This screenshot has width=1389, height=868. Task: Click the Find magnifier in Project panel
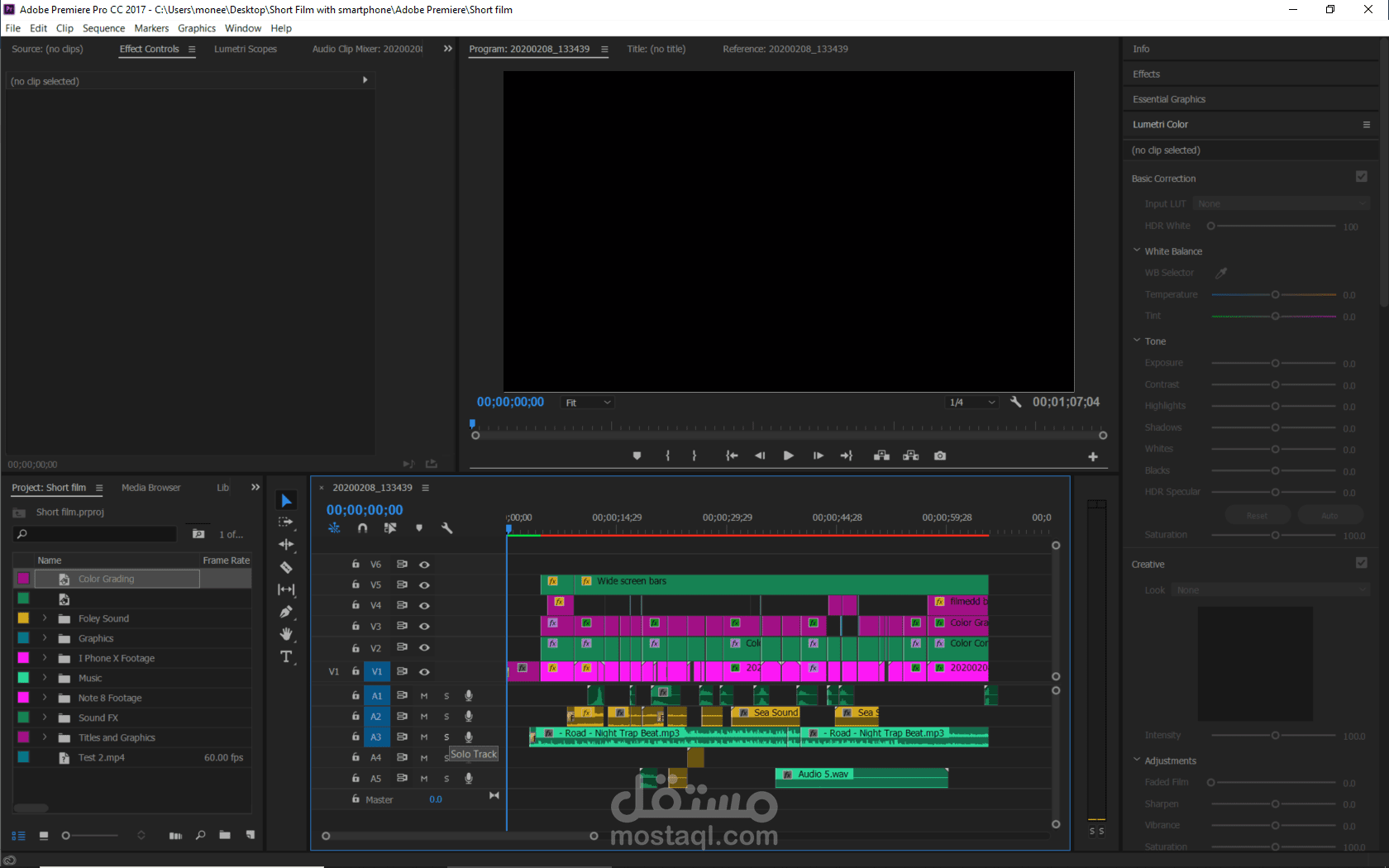pyautogui.click(x=200, y=835)
